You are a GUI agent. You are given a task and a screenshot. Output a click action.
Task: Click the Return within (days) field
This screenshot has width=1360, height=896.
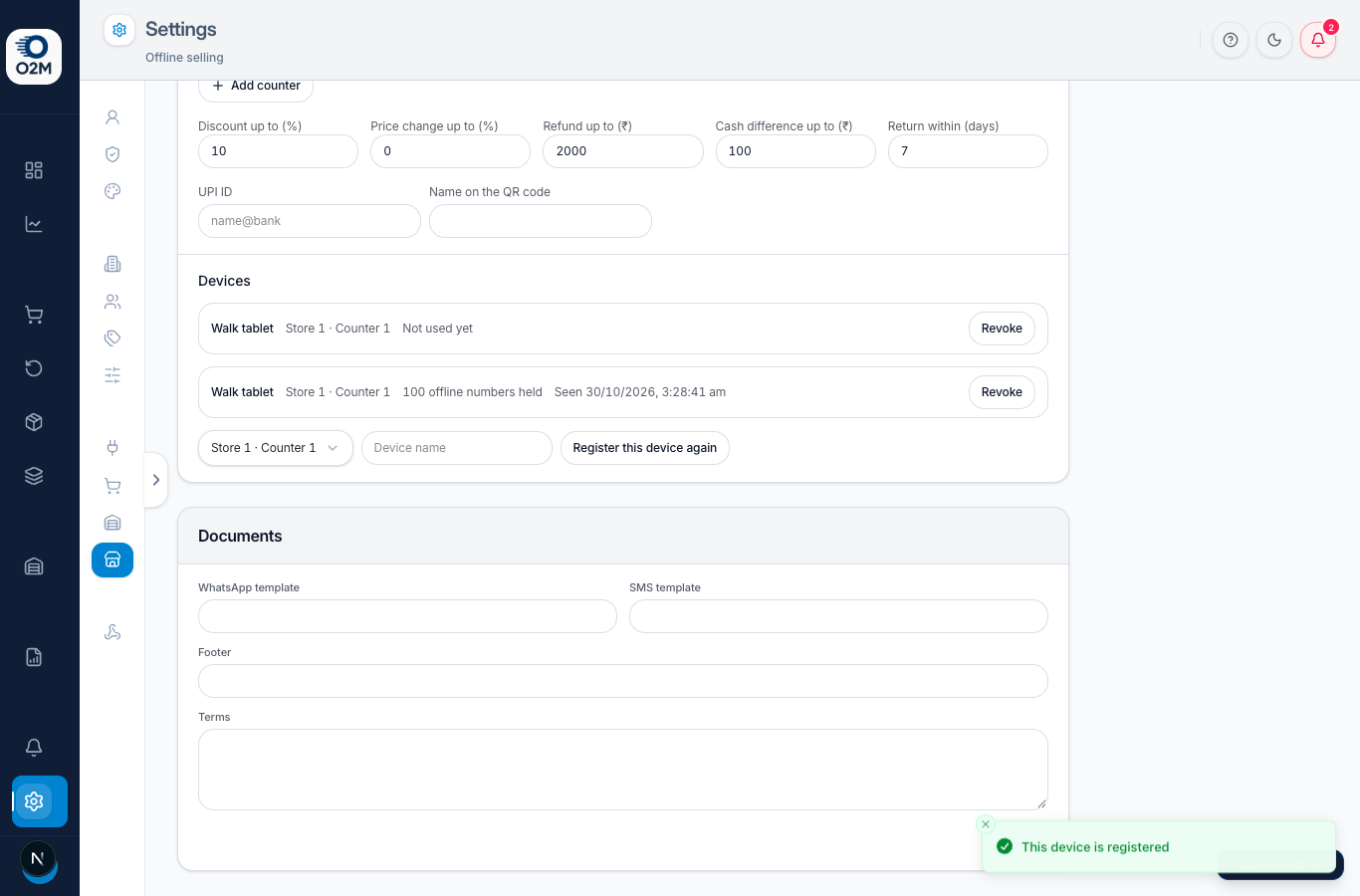[968, 151]
